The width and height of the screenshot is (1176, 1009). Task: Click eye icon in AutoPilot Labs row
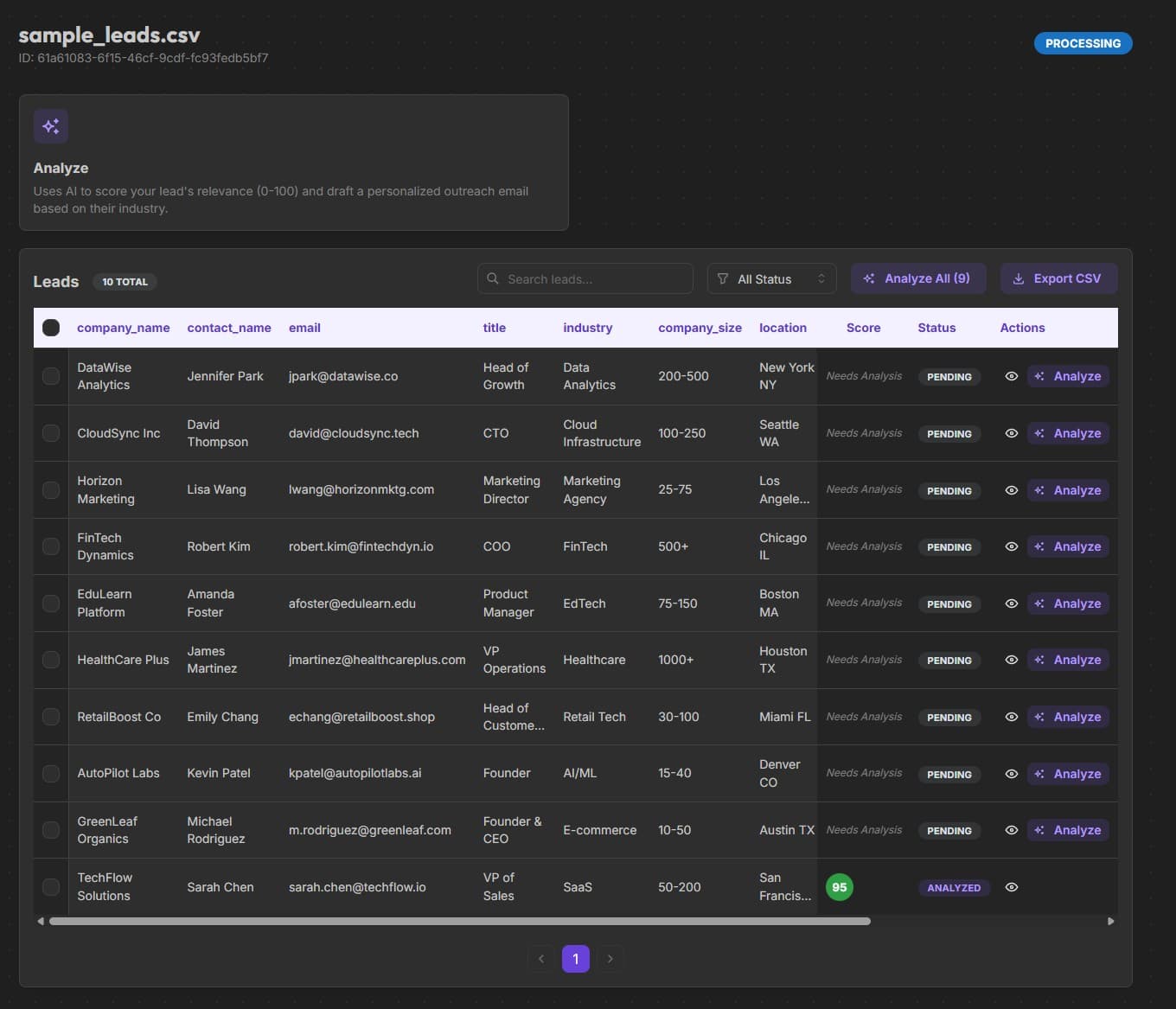pyautogui.click(x=1011, y=774)
